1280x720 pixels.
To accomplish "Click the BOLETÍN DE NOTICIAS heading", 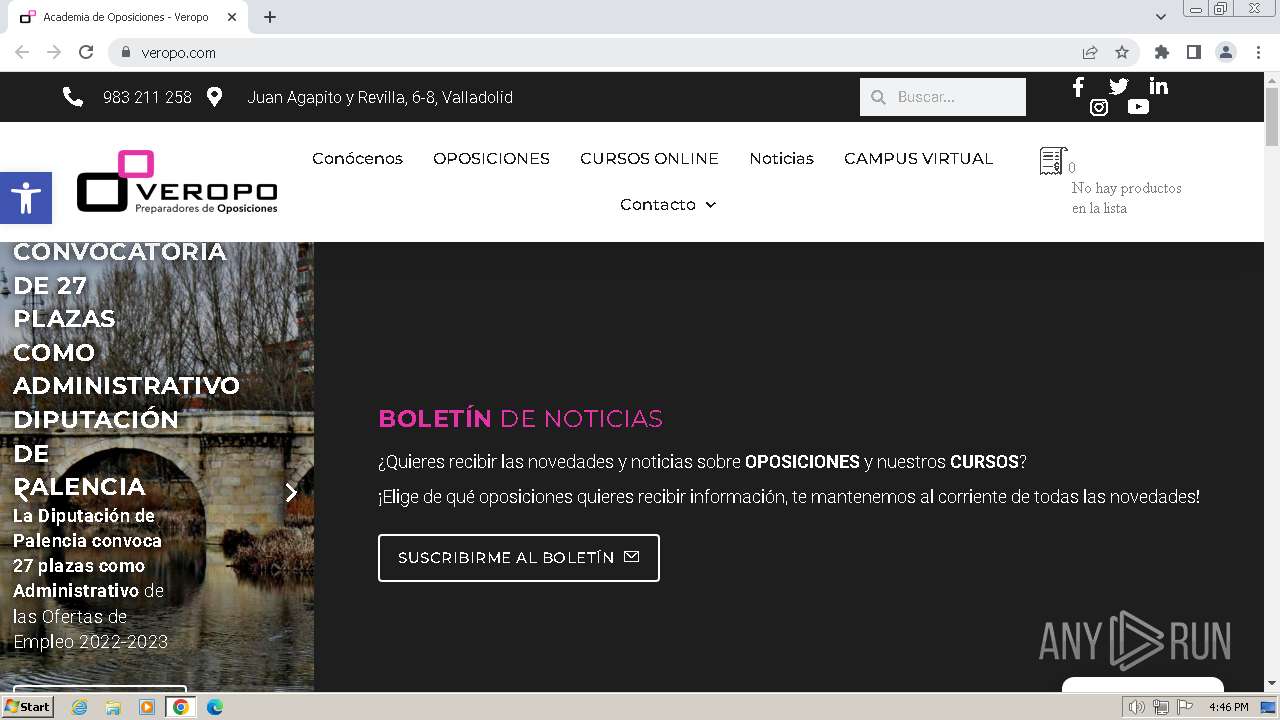I will pos(520,418).
